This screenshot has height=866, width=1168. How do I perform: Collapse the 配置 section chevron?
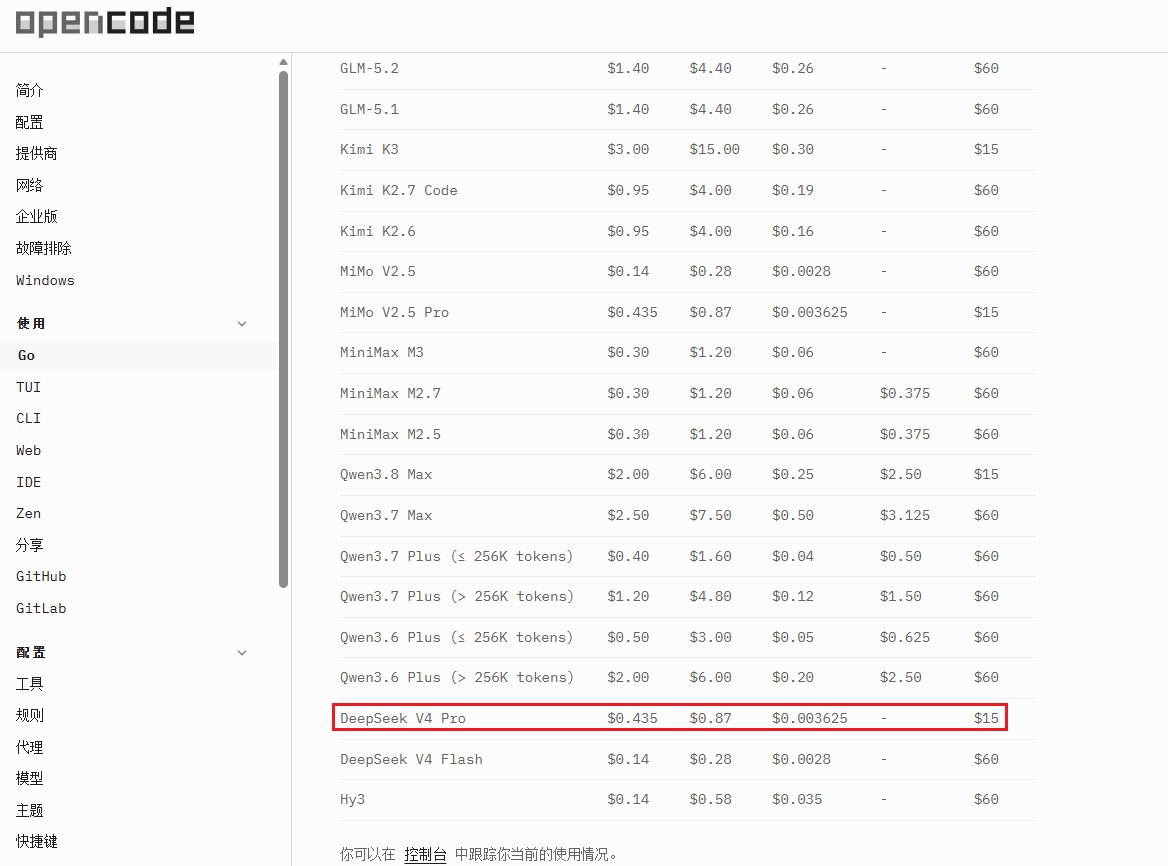pos(242,653)
